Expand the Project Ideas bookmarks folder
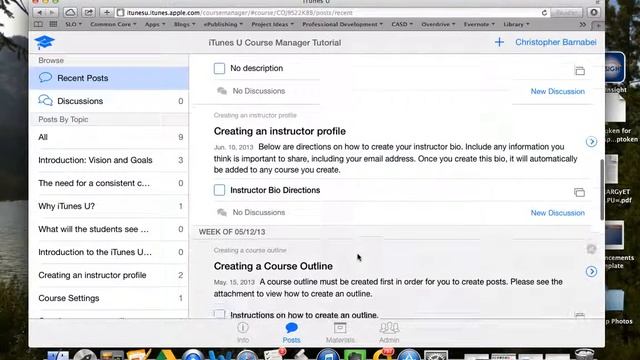This screenshot has width=640, height=360. click(x=272, y=24)
